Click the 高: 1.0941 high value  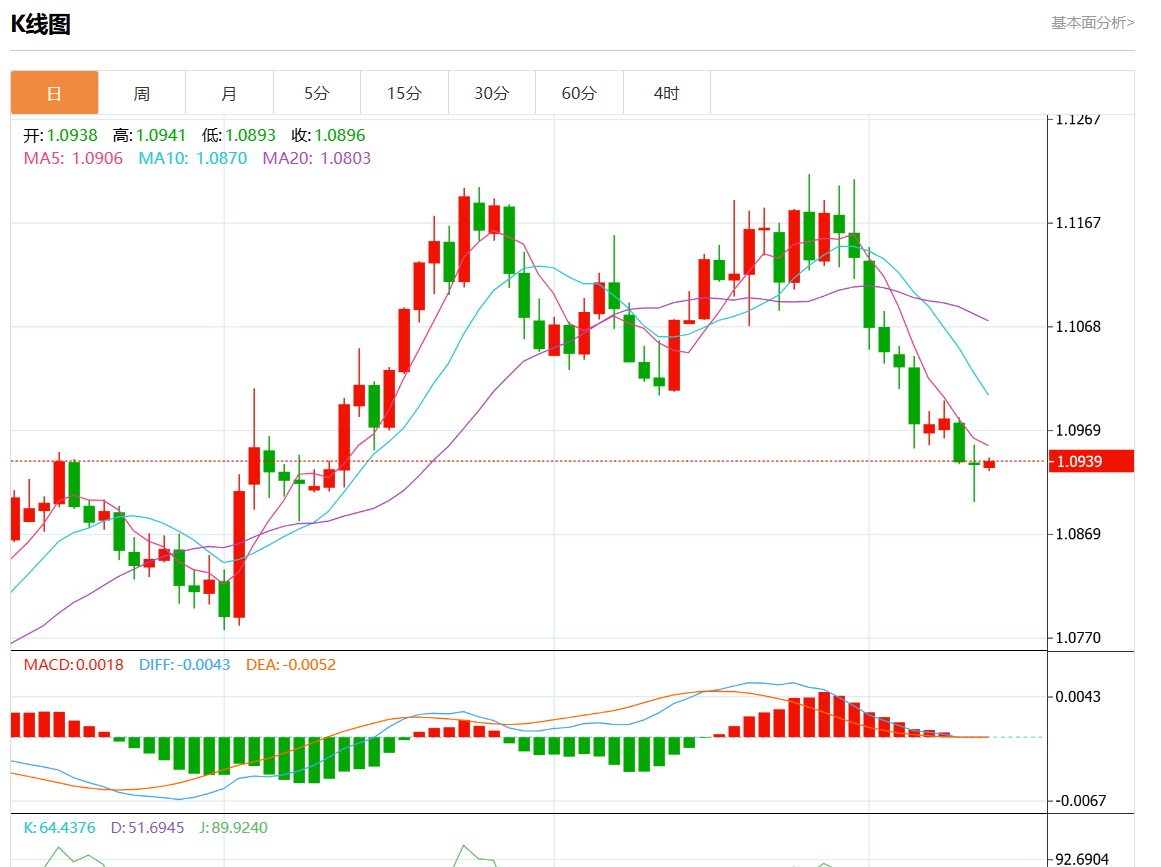150,135
